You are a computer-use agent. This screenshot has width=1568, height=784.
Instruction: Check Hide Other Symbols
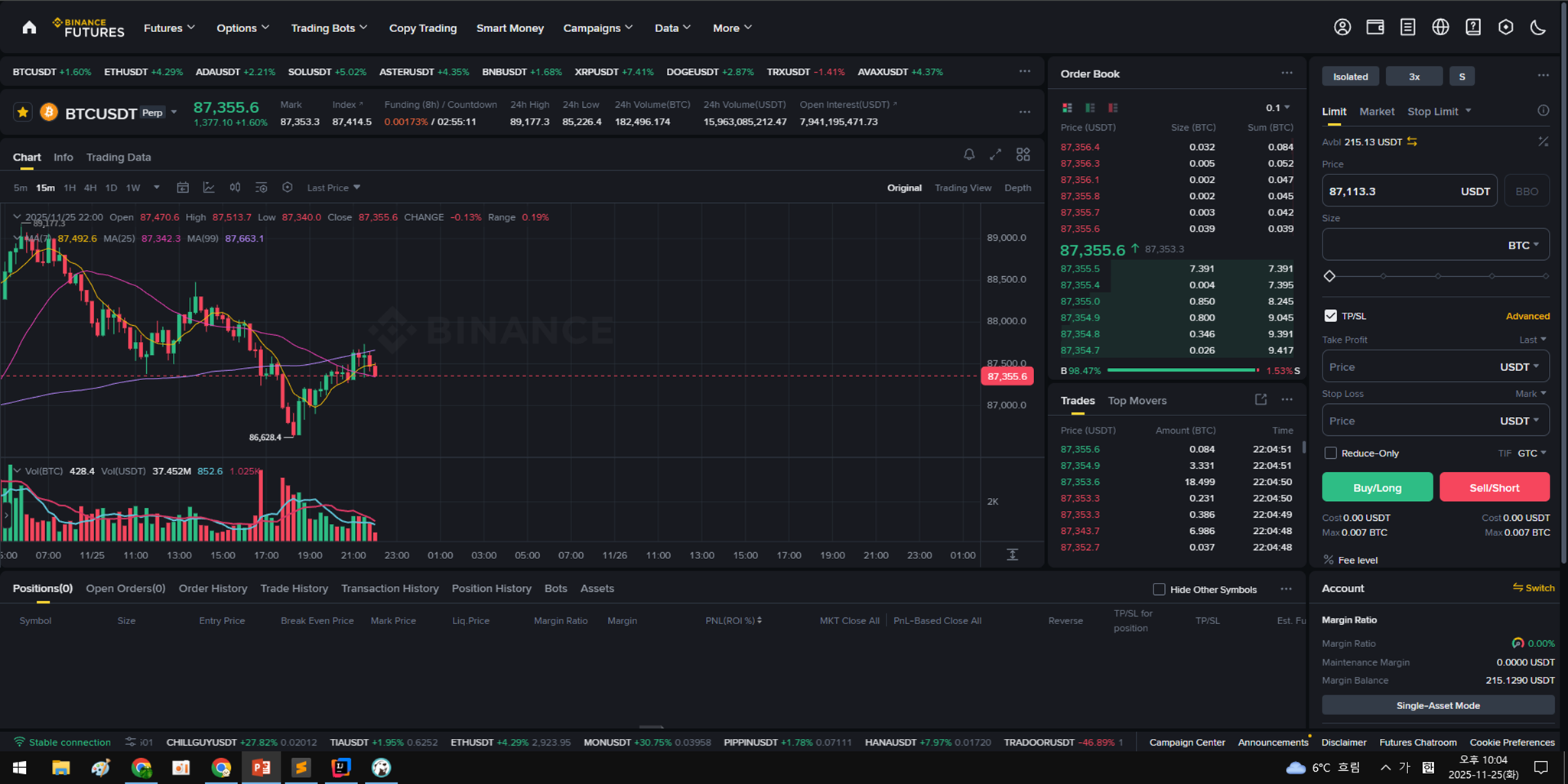coord(1160,589)
